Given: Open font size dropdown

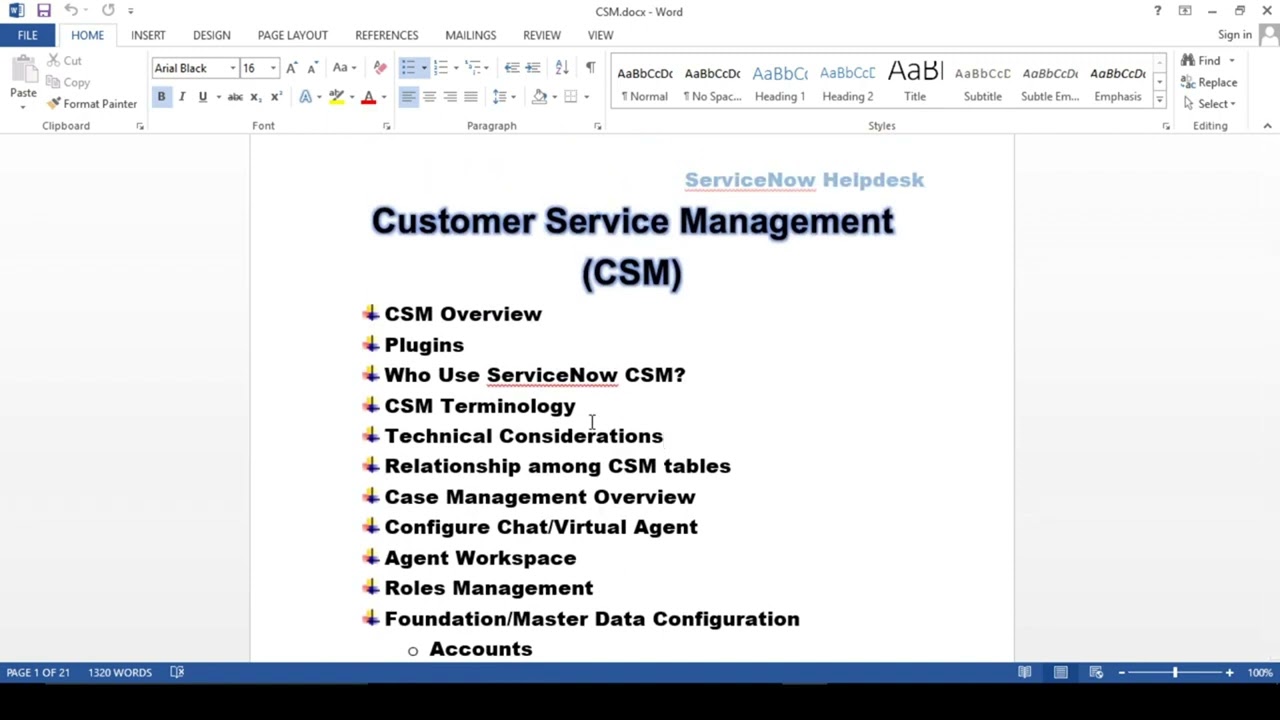Looking at the screenshot, I should click(273, 68).
